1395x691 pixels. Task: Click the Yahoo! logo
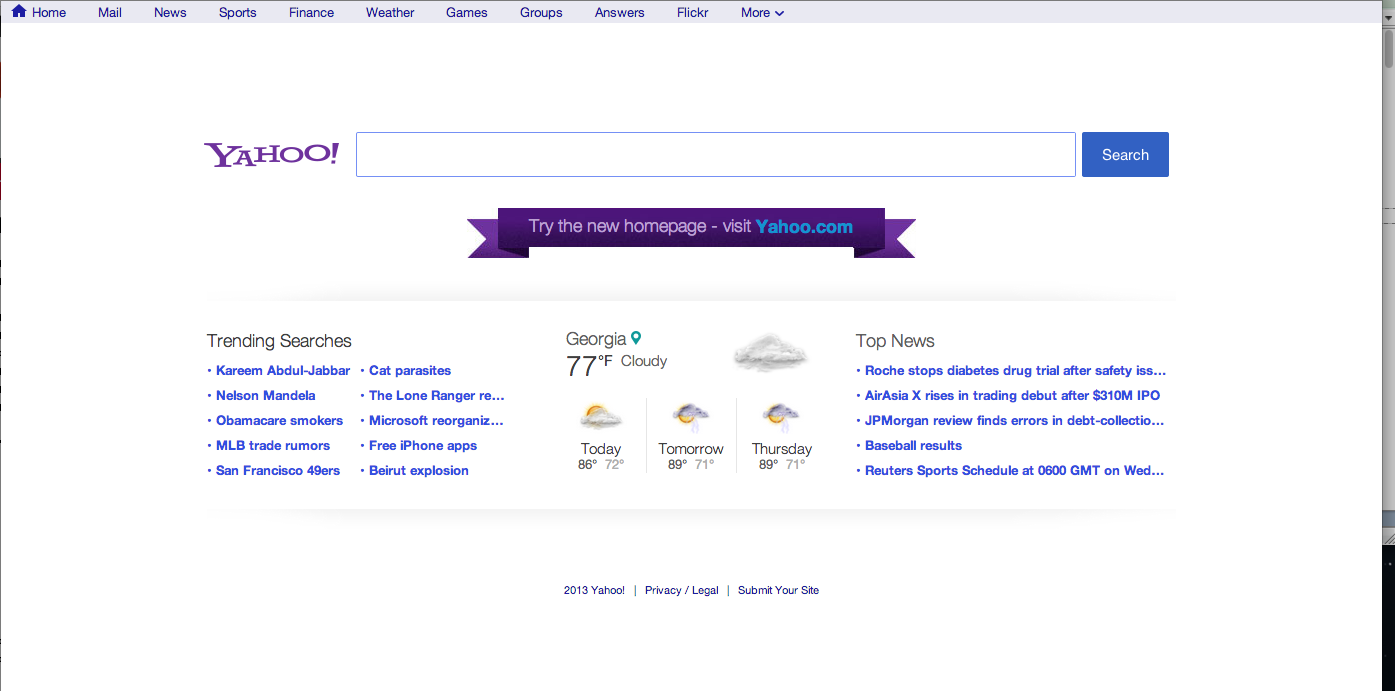click(x=272, y=155)
